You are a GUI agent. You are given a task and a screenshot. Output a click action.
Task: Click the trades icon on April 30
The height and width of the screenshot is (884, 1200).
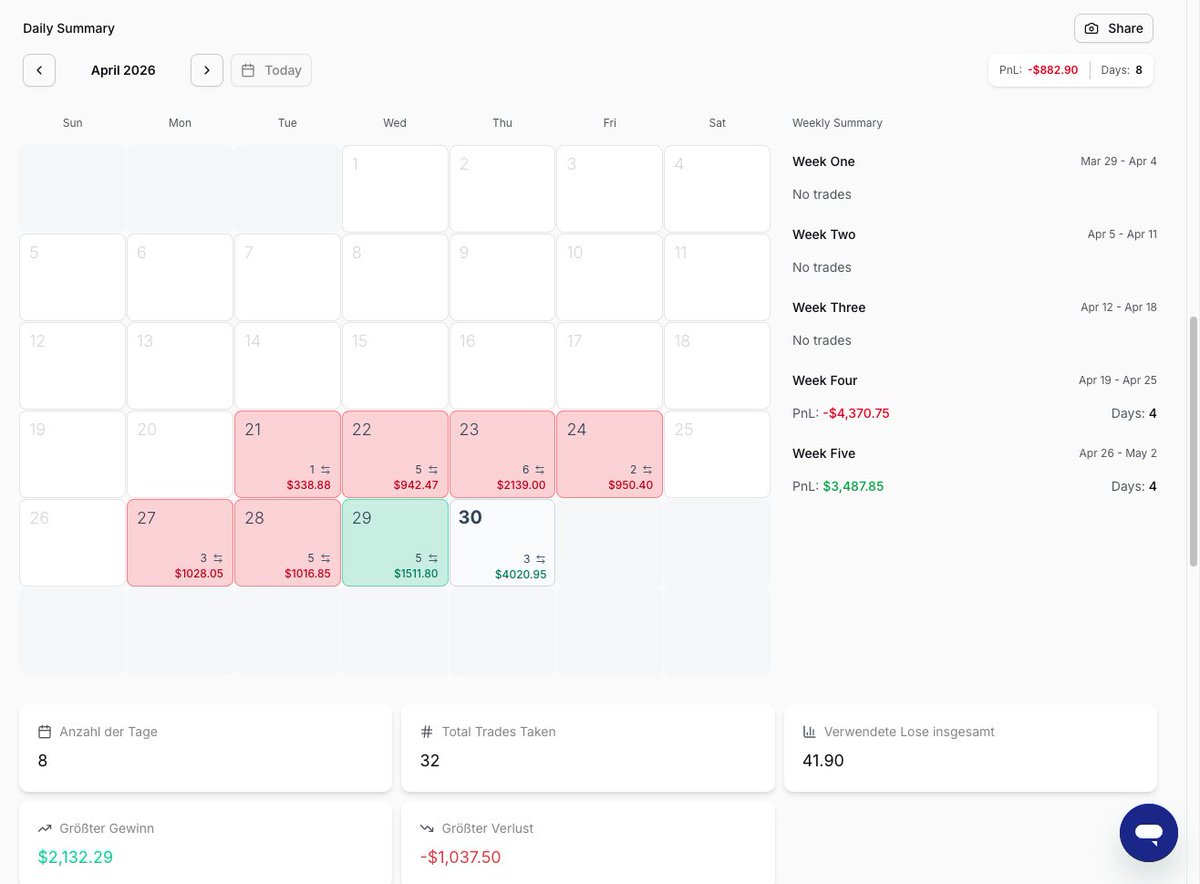[x=540, y=559]
